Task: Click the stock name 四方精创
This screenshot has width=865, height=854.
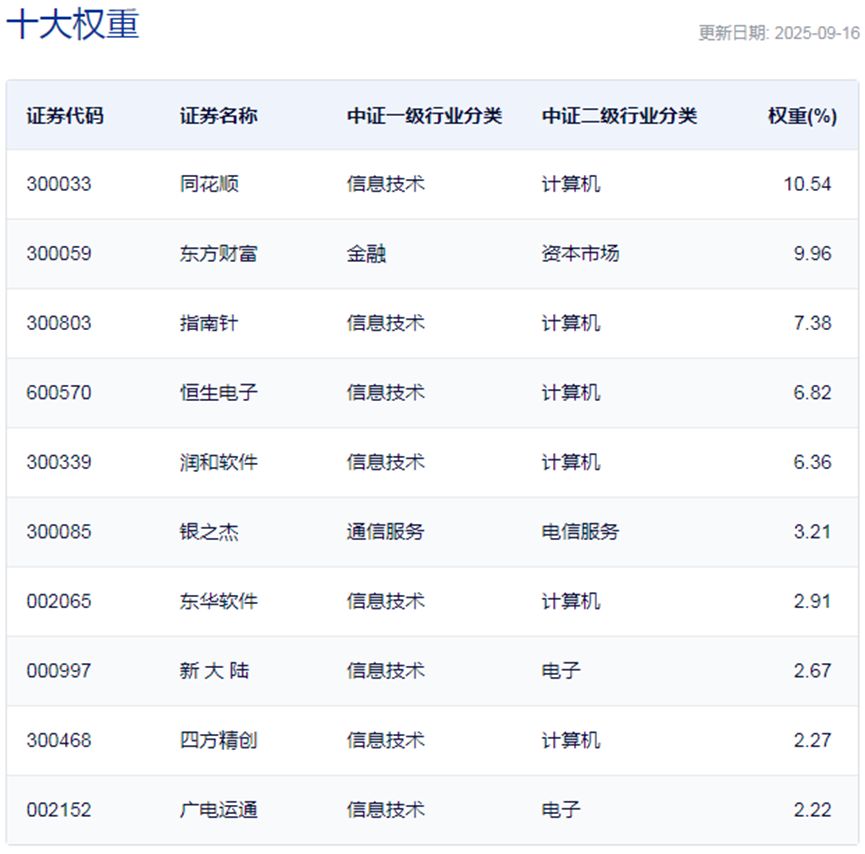Action: [218, 740]
